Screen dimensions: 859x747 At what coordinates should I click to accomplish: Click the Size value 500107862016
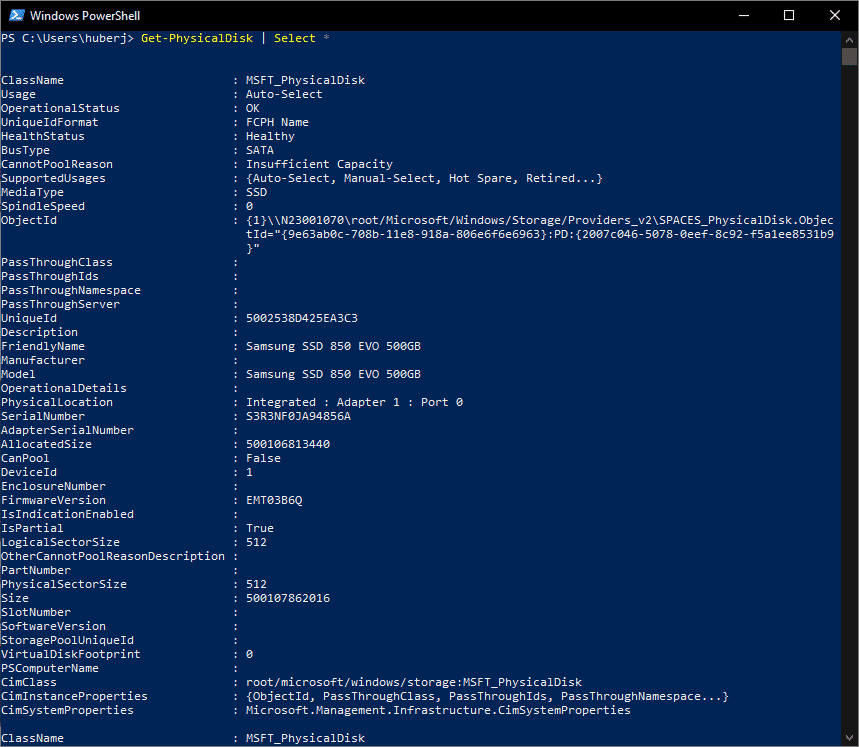288,598
